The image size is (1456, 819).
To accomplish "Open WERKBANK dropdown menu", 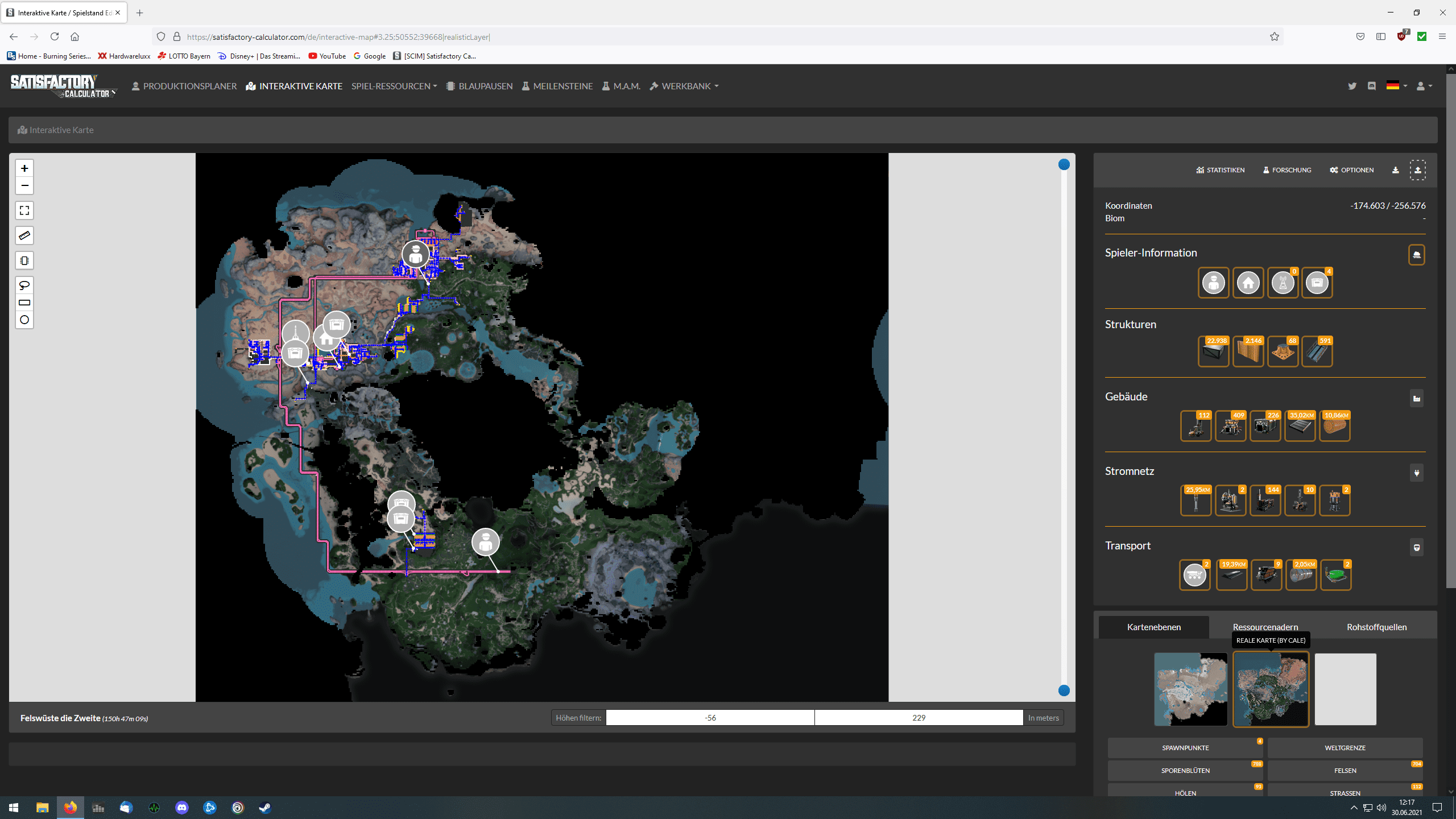I will [x=684, y=86].
